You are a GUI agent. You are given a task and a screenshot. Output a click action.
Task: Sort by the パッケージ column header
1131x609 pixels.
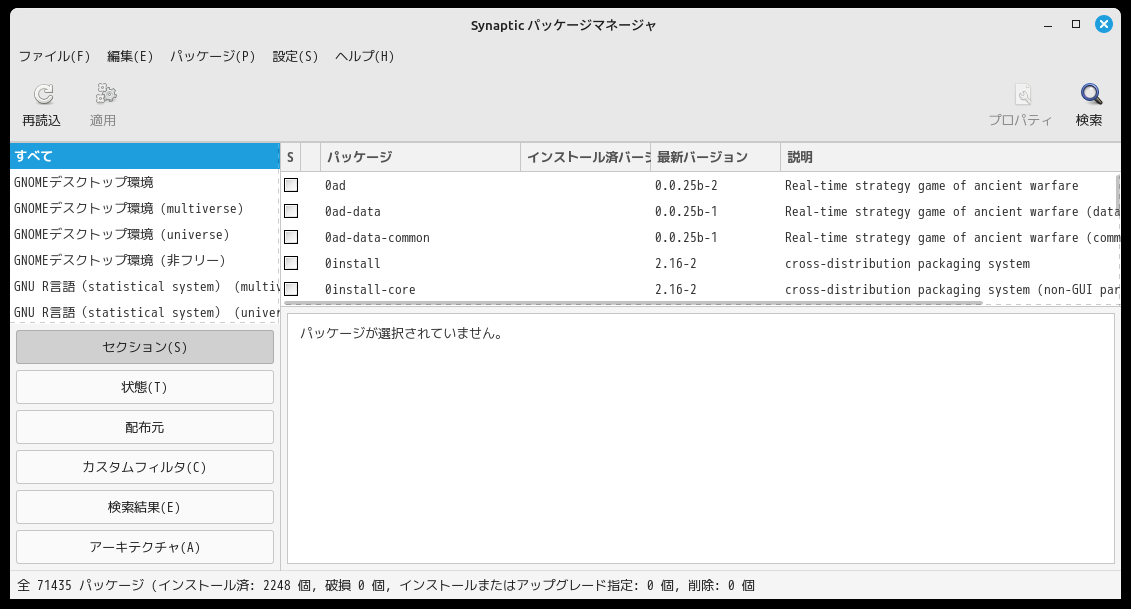pos(420,157)
